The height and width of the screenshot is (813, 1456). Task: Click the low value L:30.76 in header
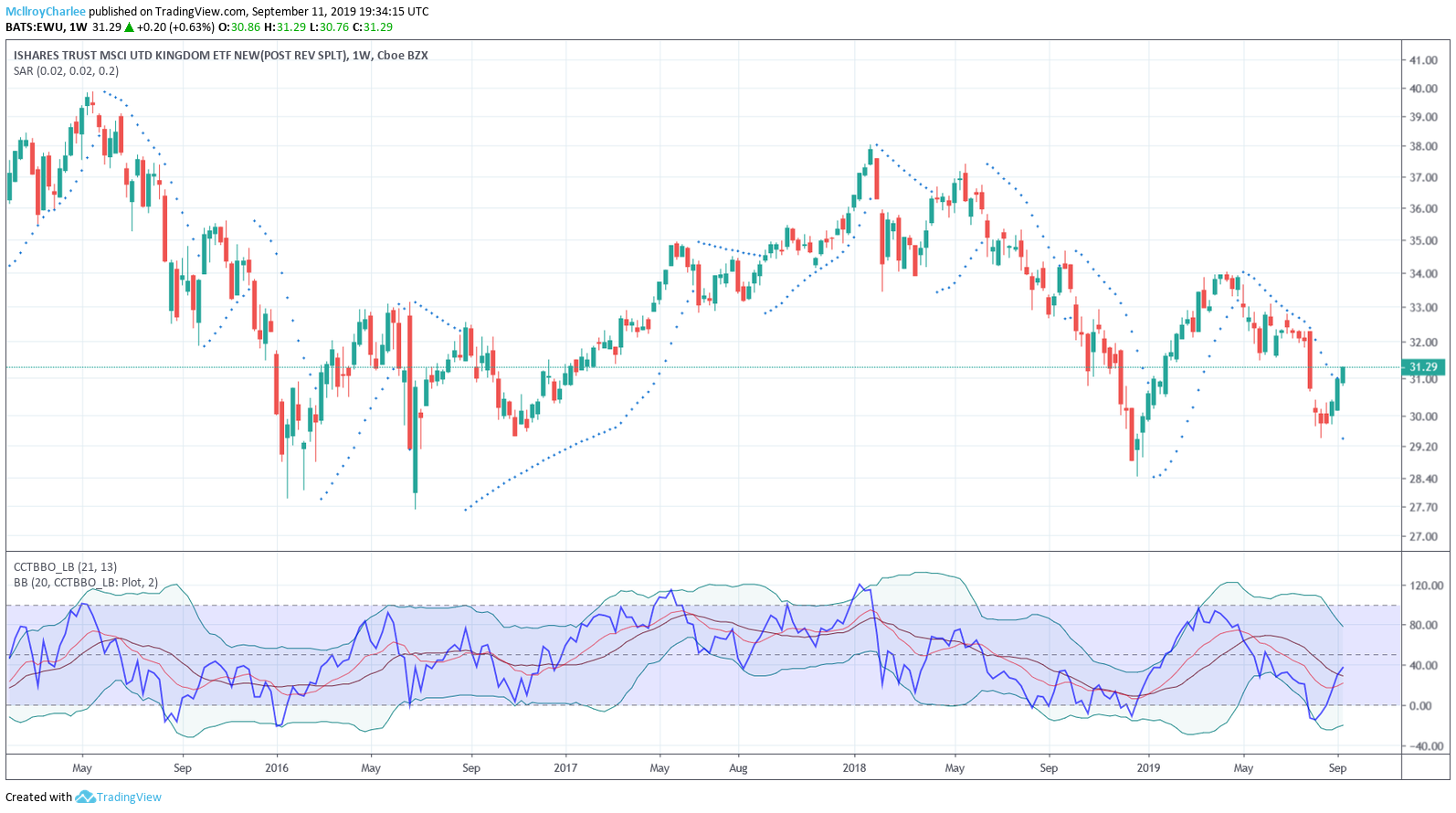point(329,27)
